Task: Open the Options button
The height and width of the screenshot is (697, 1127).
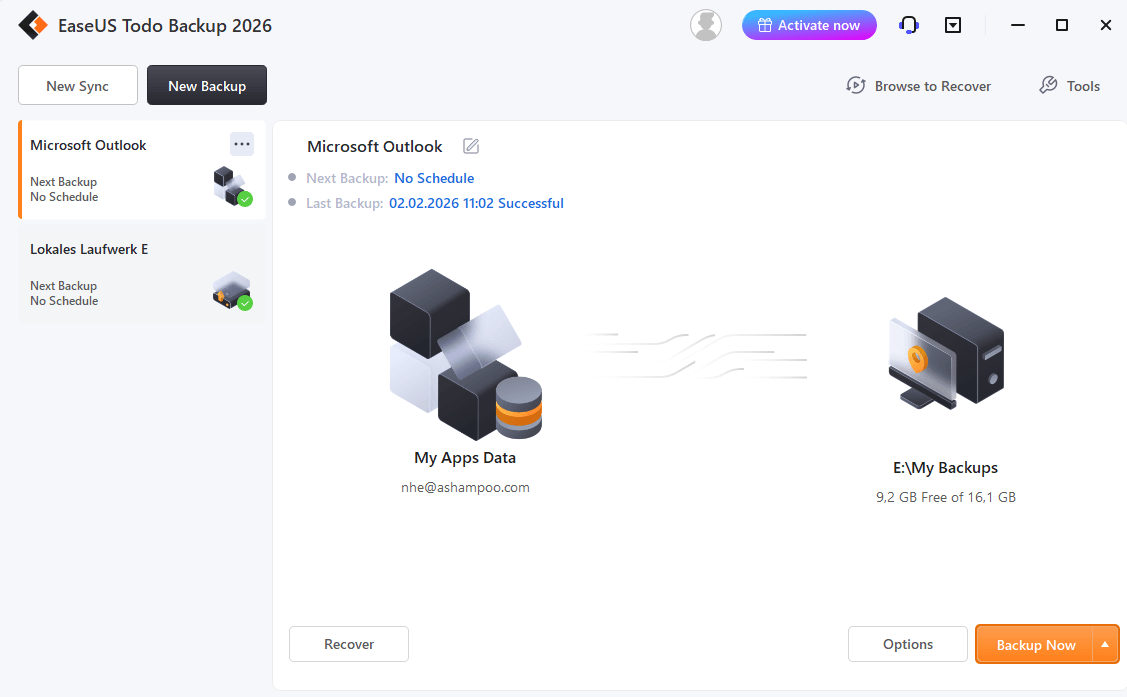Action: coord(907,644)
